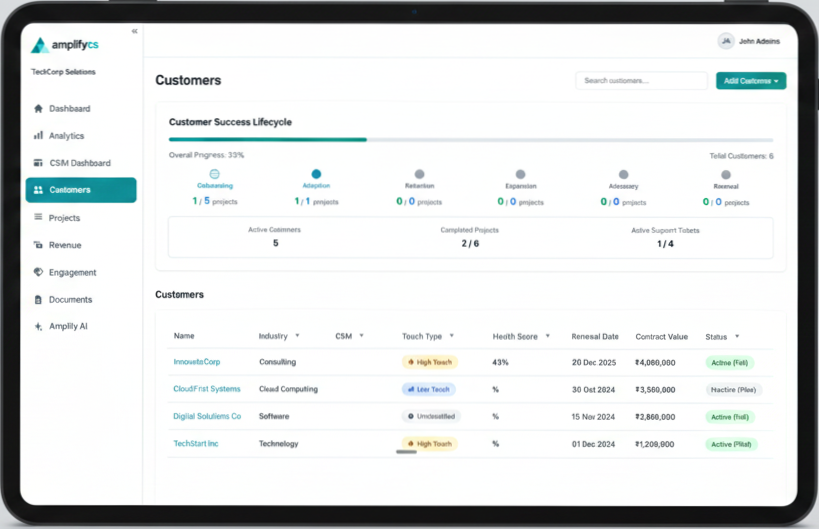The width and height of the screenshot is (819, 529).
Task: Click the 01 Dec 2024 renewal date
Action: pos(593,444)
